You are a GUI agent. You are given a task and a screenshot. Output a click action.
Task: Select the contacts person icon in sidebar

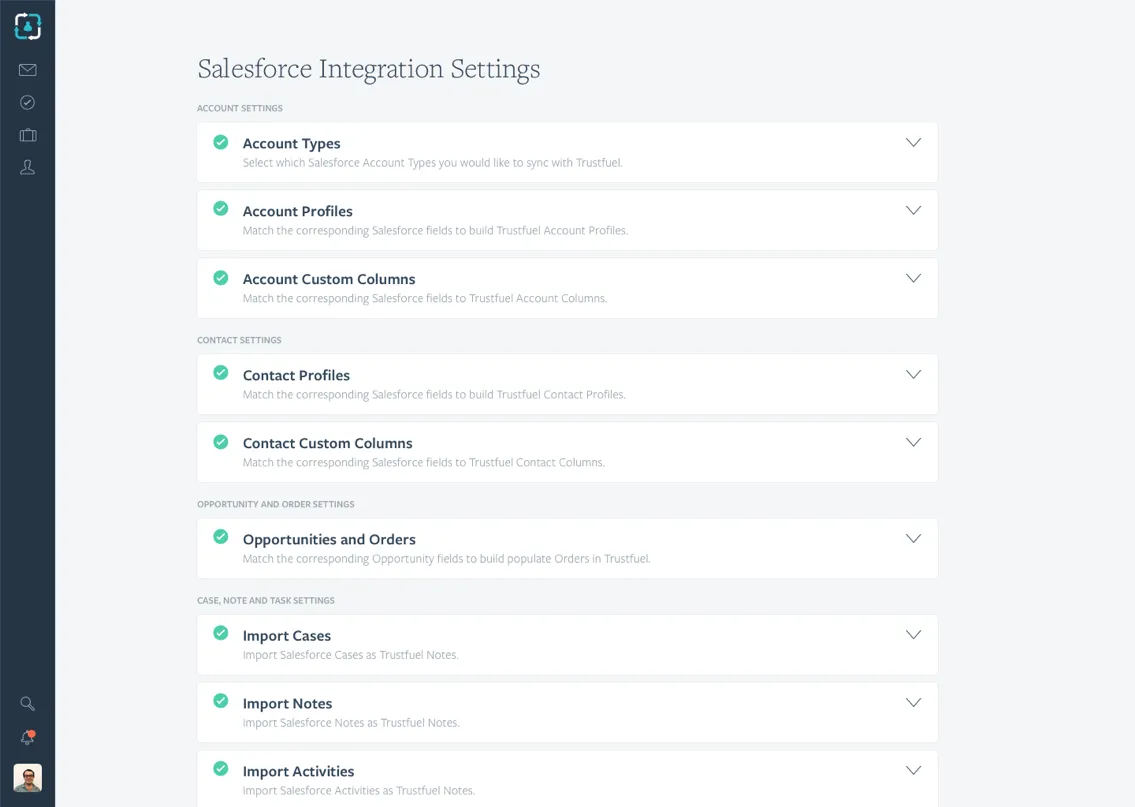[27, 167]
